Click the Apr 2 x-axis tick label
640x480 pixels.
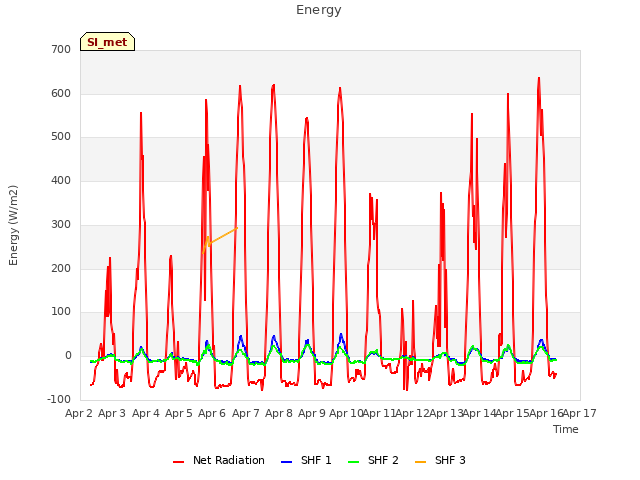point(79,413)
